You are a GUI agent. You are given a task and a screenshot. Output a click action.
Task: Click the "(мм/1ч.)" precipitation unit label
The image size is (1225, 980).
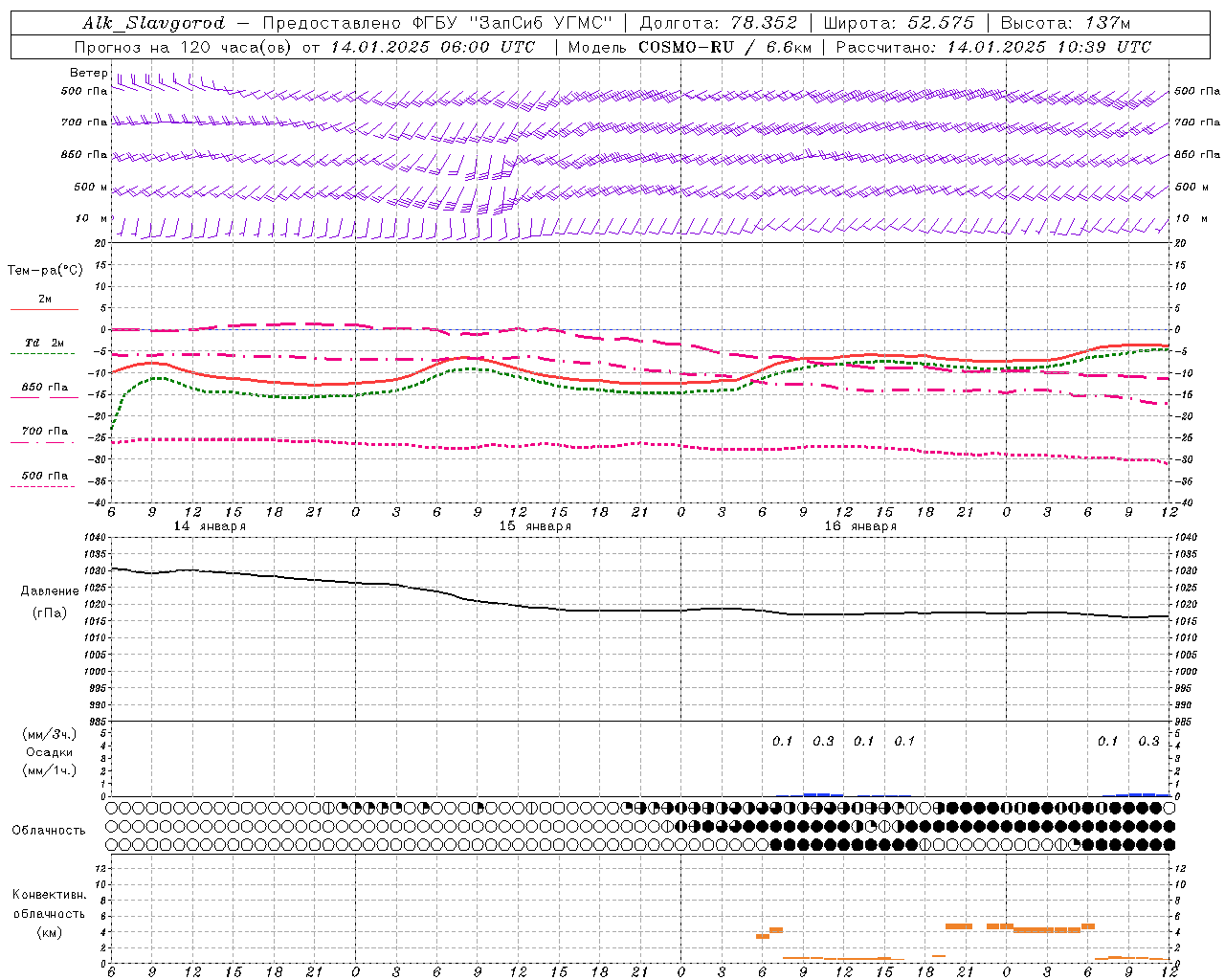point(50,770)
